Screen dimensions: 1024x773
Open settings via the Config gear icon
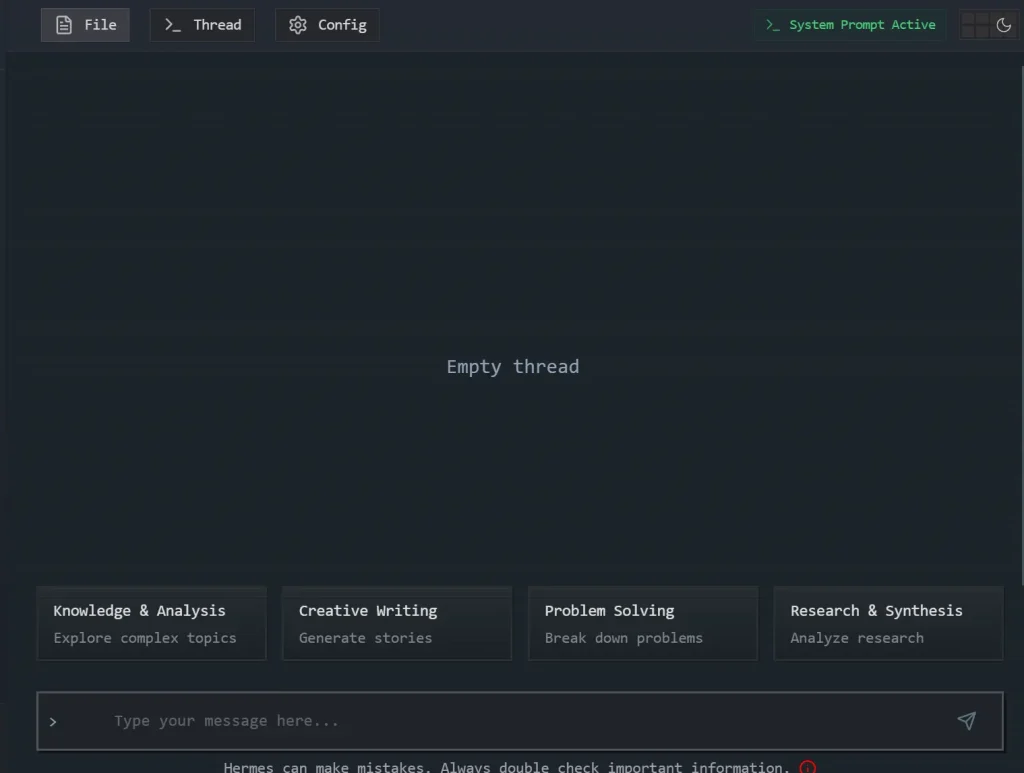pyautogui.click(x=297, y=24)
